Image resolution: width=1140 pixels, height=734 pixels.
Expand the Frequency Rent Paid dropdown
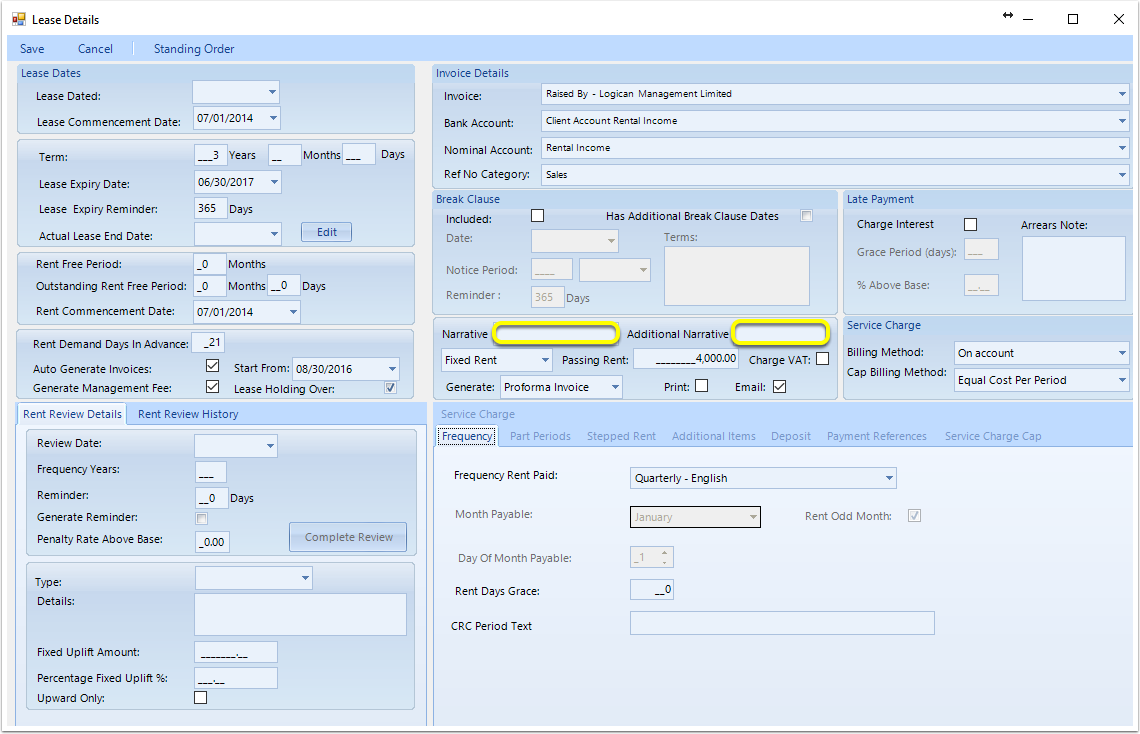click(x=888, y=478)
